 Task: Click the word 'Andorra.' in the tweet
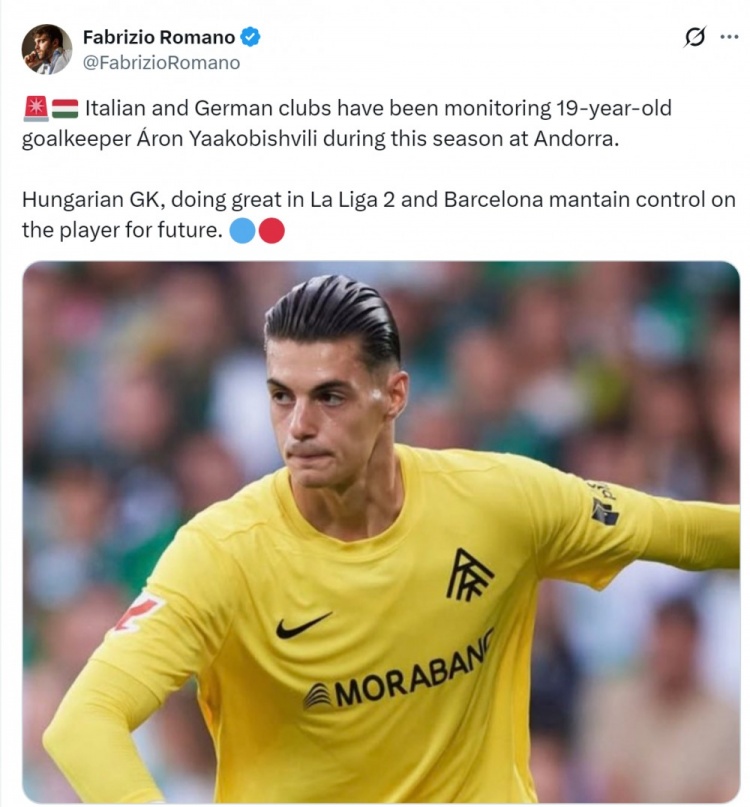(x=576, y=139)
